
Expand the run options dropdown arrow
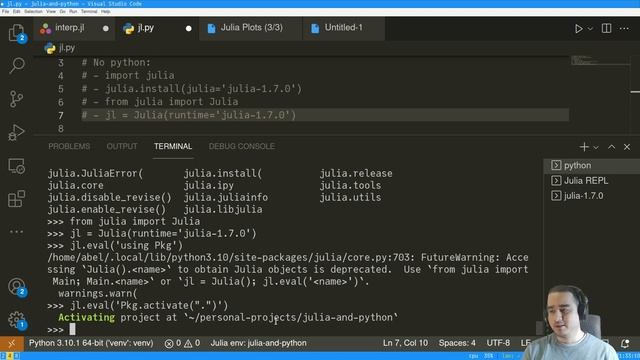[x=590, y=29]
